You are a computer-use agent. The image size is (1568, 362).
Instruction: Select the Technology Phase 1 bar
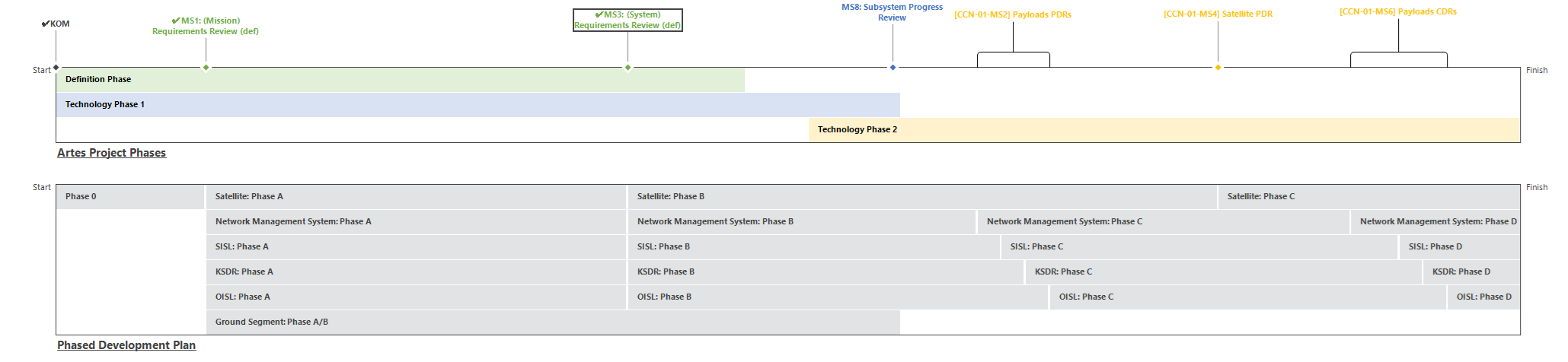tap(478, 105)
